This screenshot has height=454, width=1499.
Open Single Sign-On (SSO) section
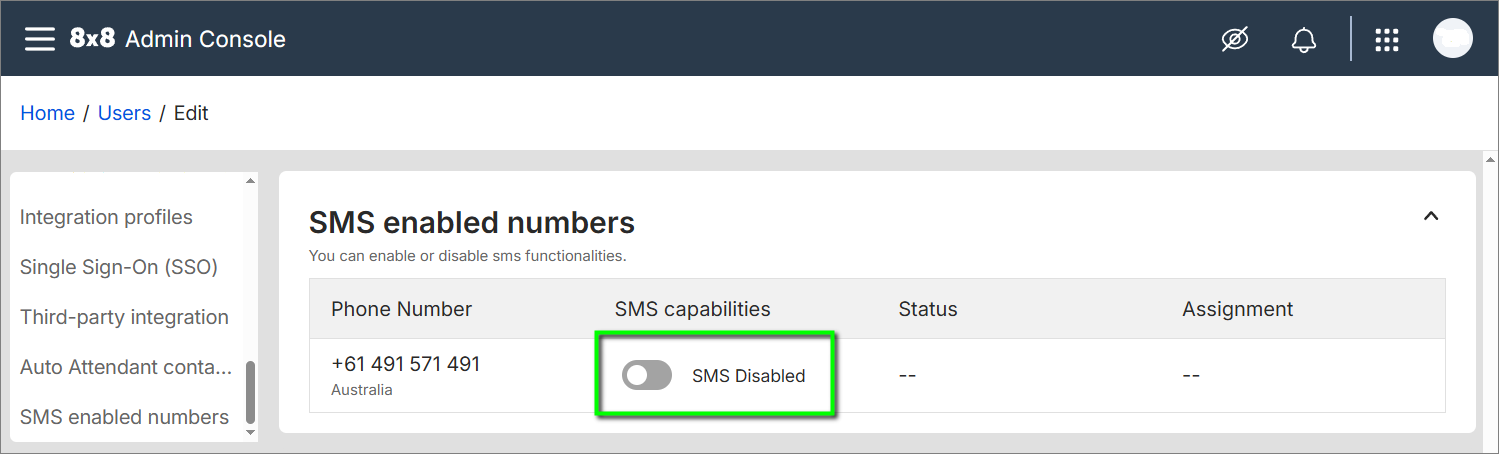click(118, 267)
